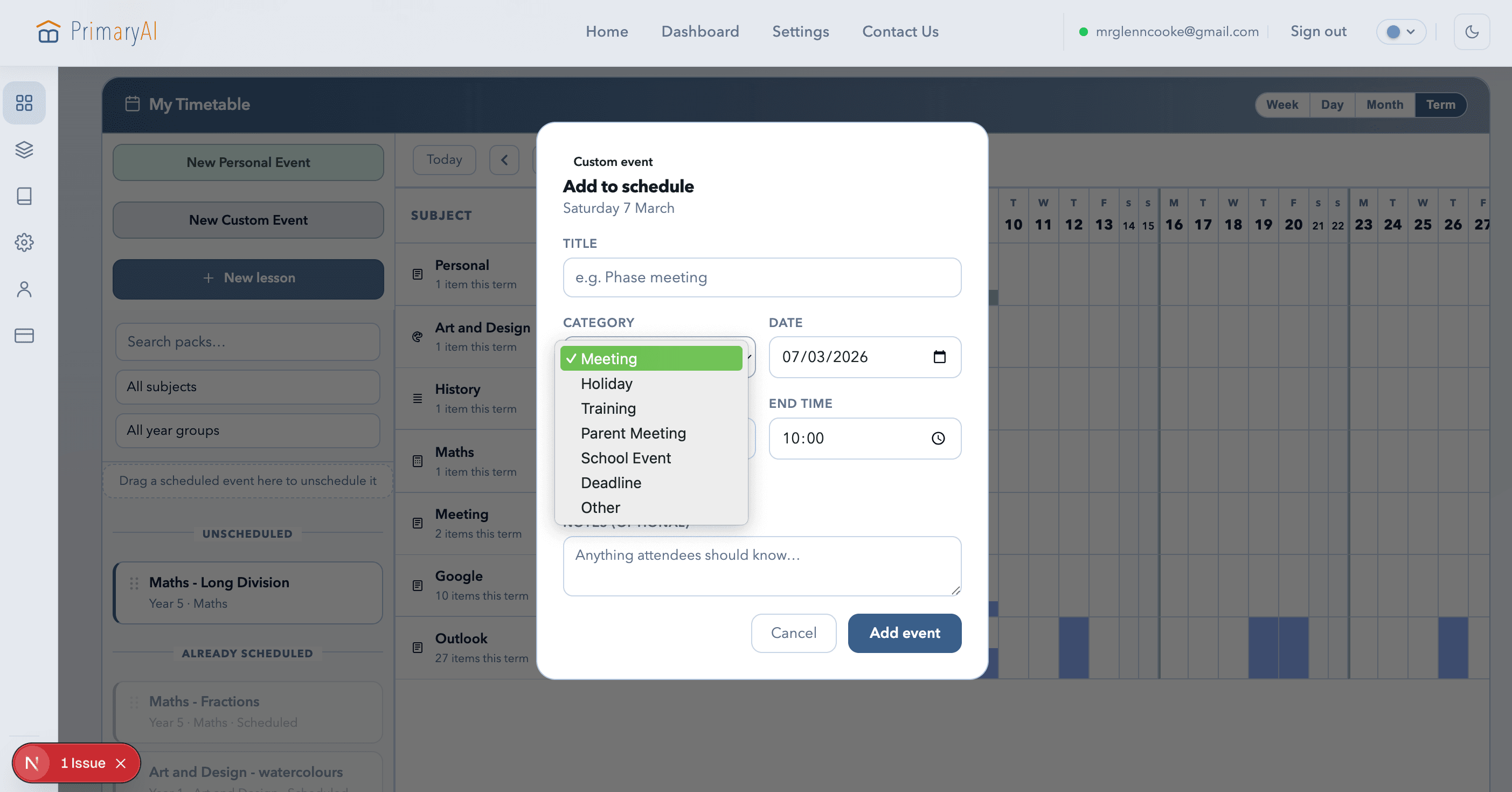
Task: Open the sidebar settings gear
Action: click(24, 242)
